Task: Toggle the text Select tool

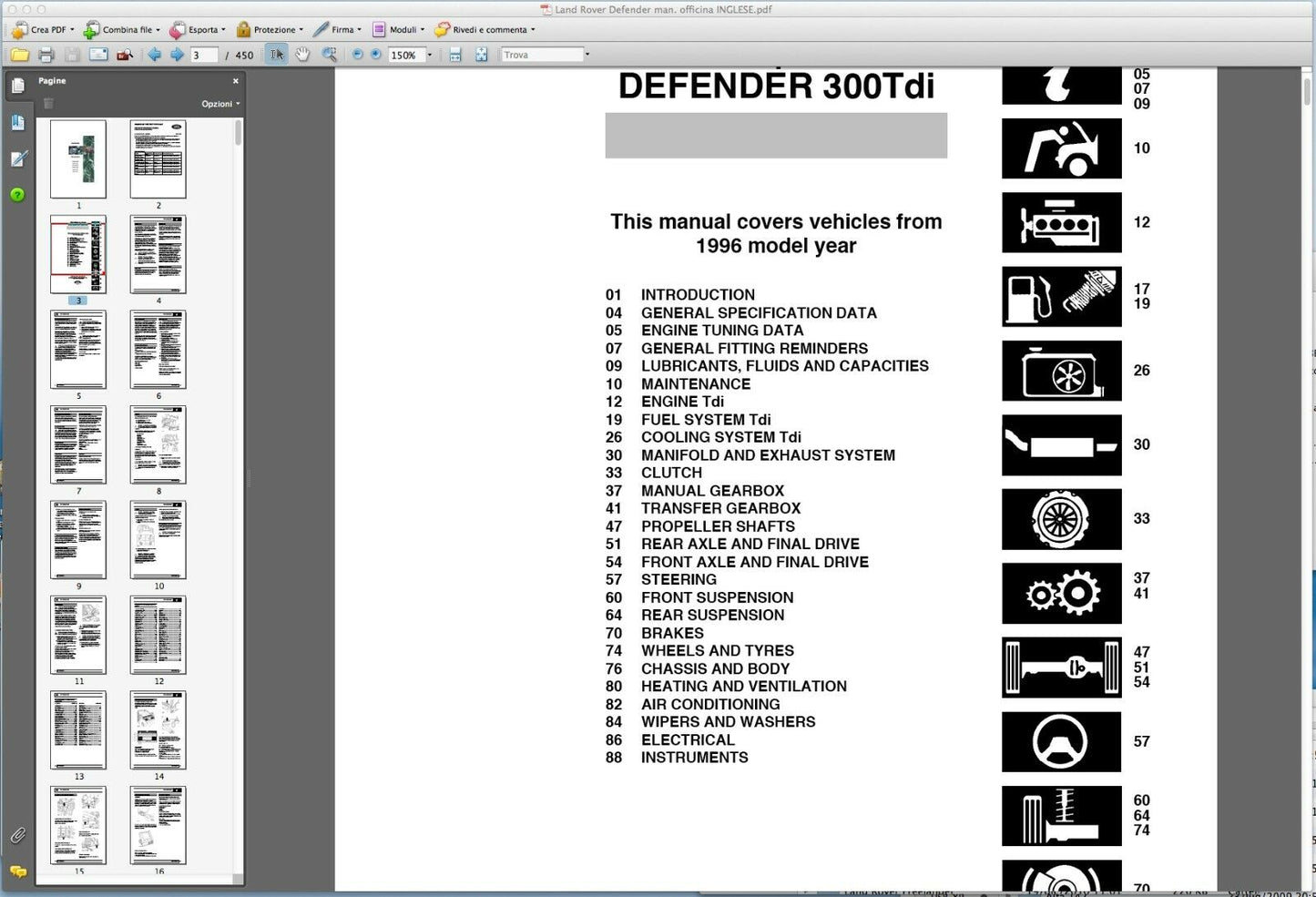Action: coord(277,55)
